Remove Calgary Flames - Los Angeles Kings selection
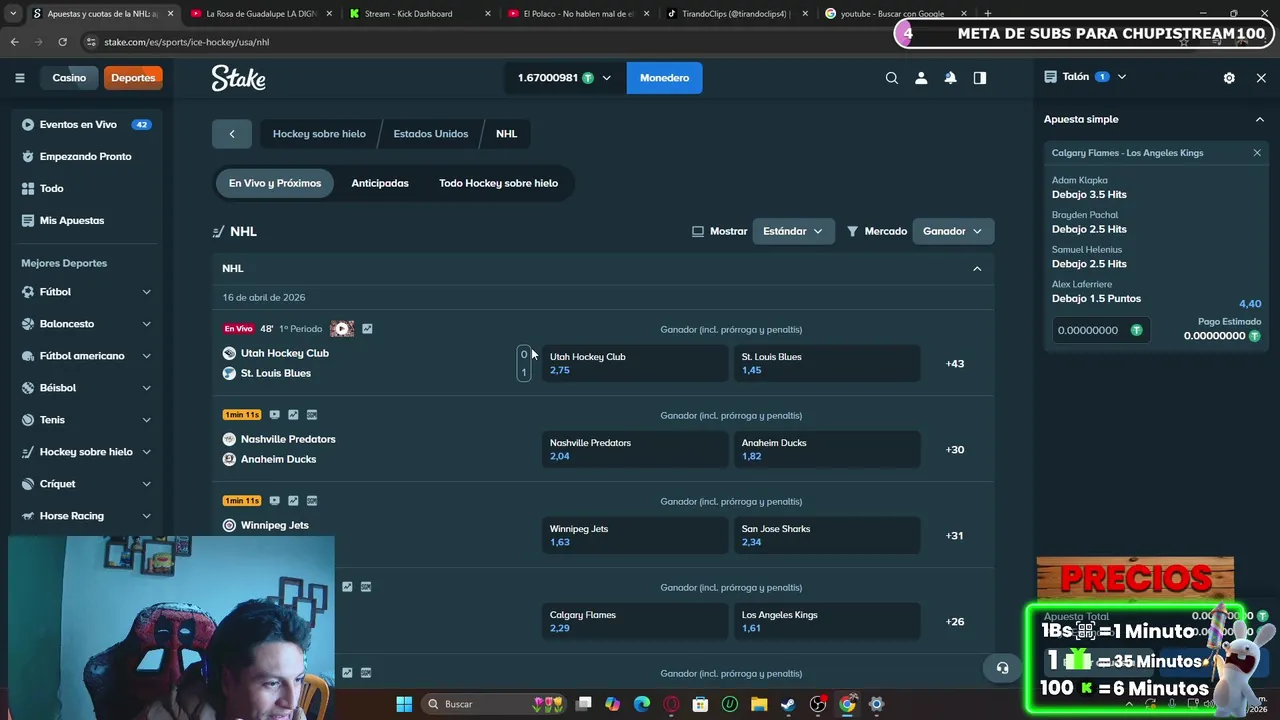Screen dimensions: 1280x720 click(x=1257, y=153)
